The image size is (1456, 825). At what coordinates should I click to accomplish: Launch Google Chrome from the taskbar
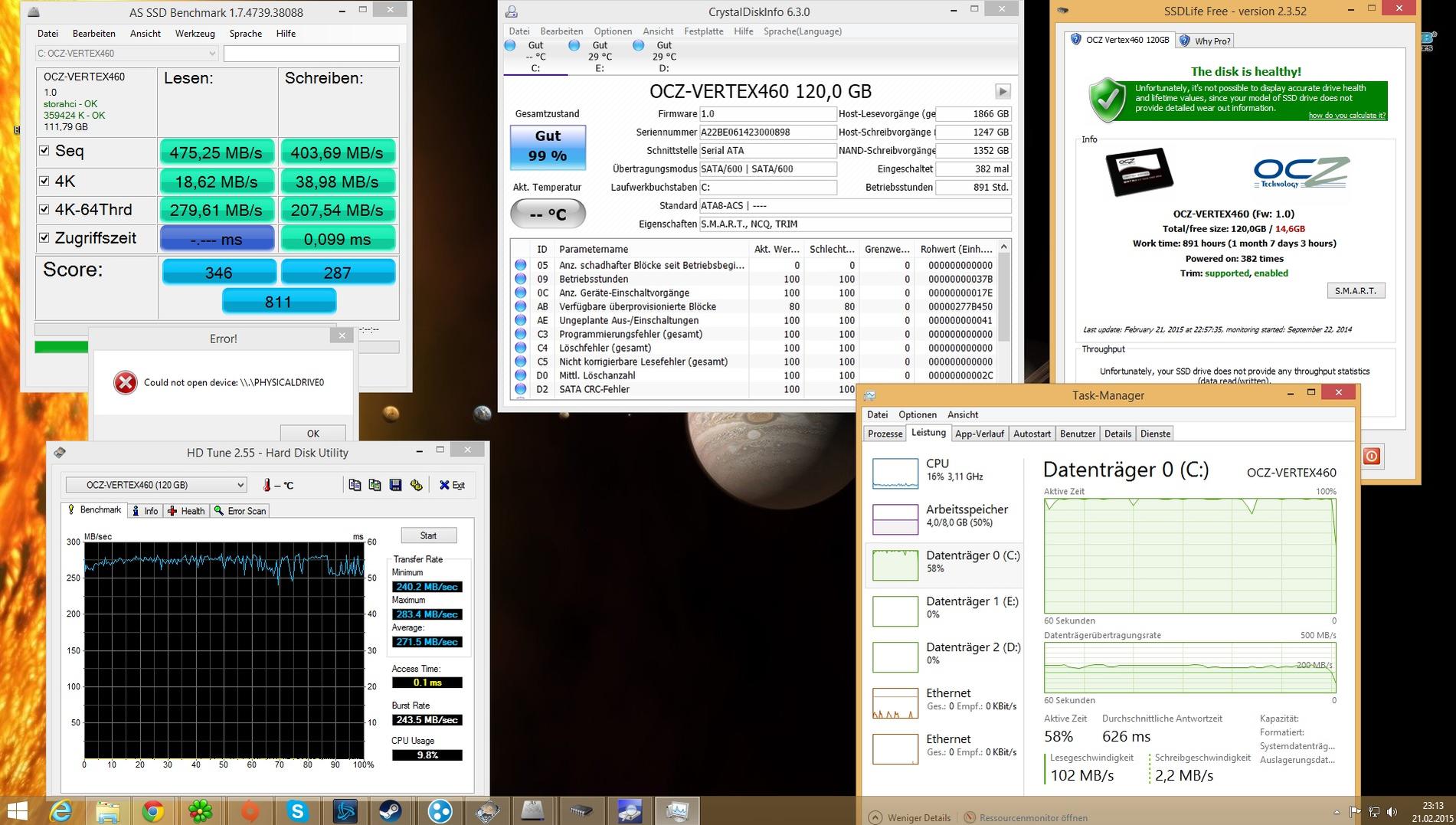153,810
